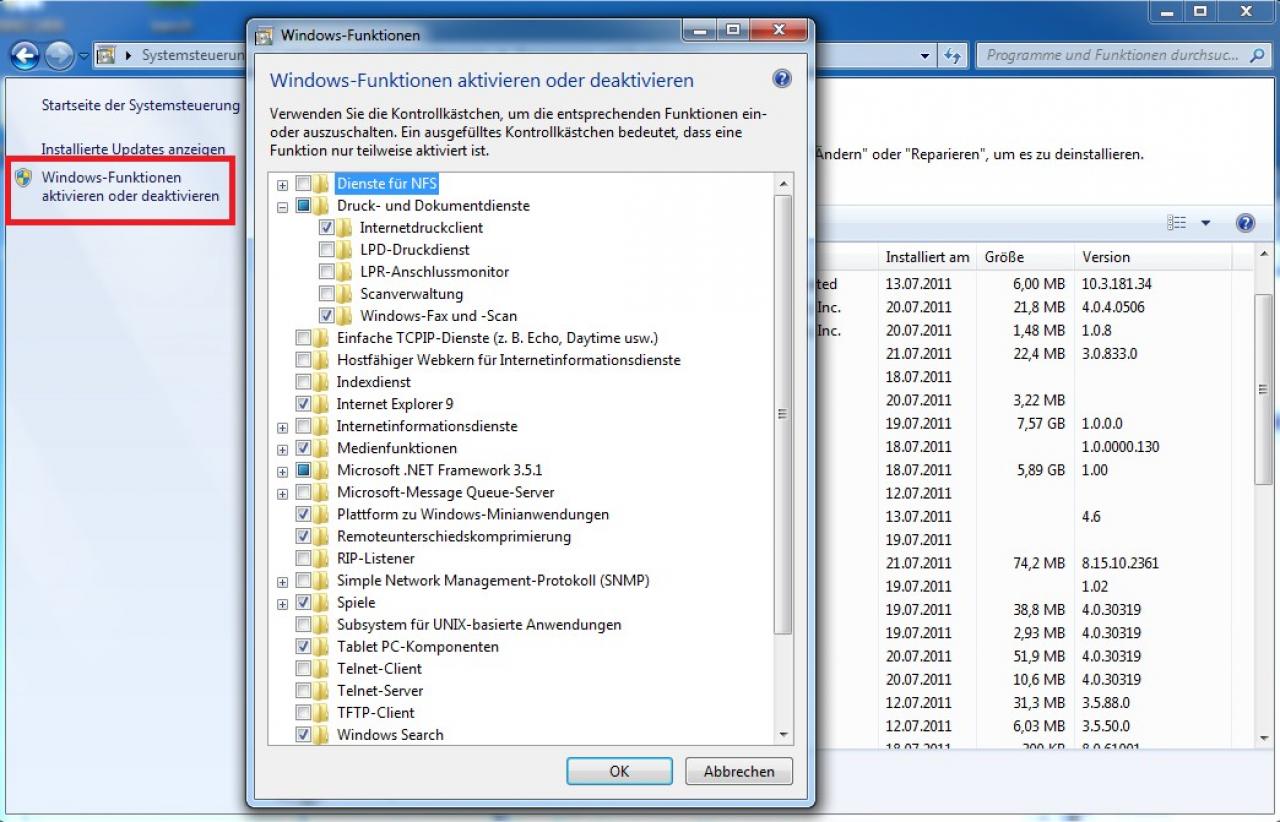Open address bar history dropdown arrow
The width and height of the screenshot is (1280, 822).
point(926,55)
